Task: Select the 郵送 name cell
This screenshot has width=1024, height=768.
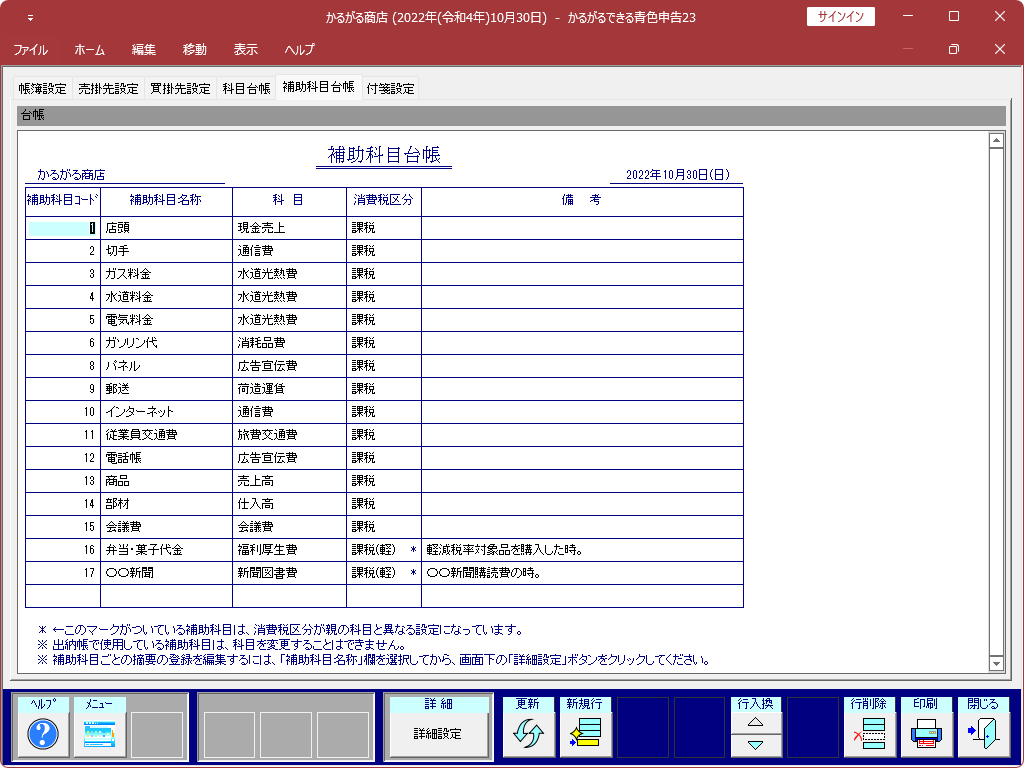Action: (x=167, y=389)
